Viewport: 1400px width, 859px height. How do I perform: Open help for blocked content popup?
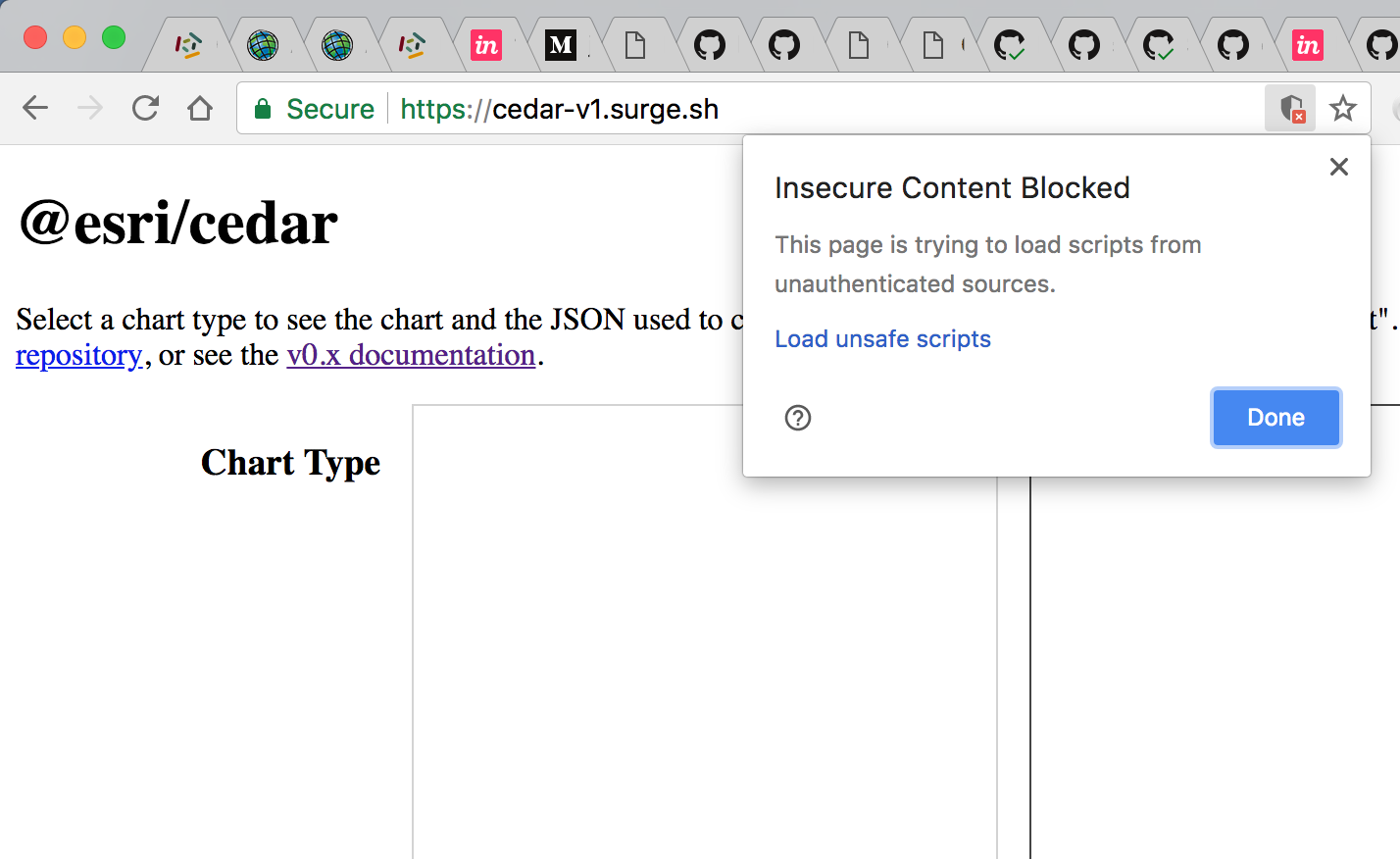pyautogui.click(x=798, y=418)
